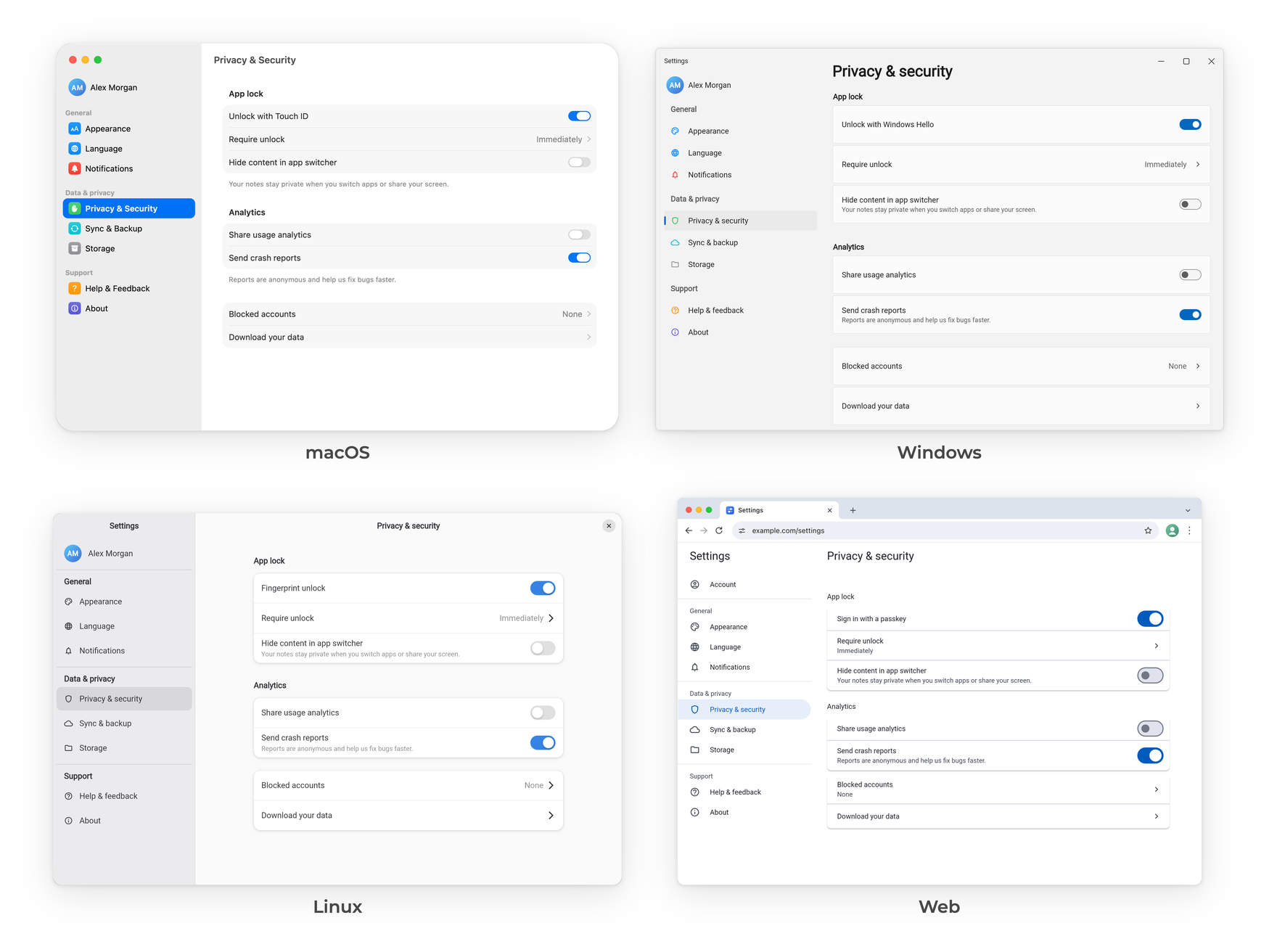Screen dimensions: 1277x952
Task: Click About info icon in macOS sidebar
Action: pos(75,308)
